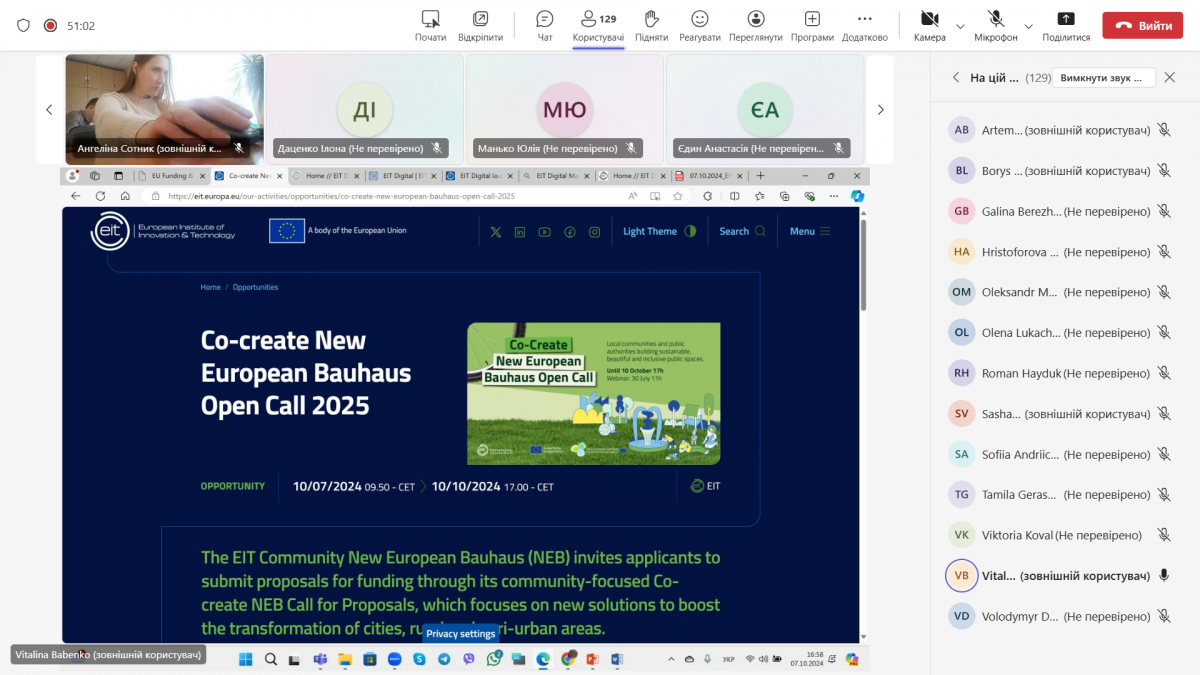Click Co-Create Bauhaus Open Call banner image
The height and width of the screenshot is (675, 1200).
pos(594,393)
